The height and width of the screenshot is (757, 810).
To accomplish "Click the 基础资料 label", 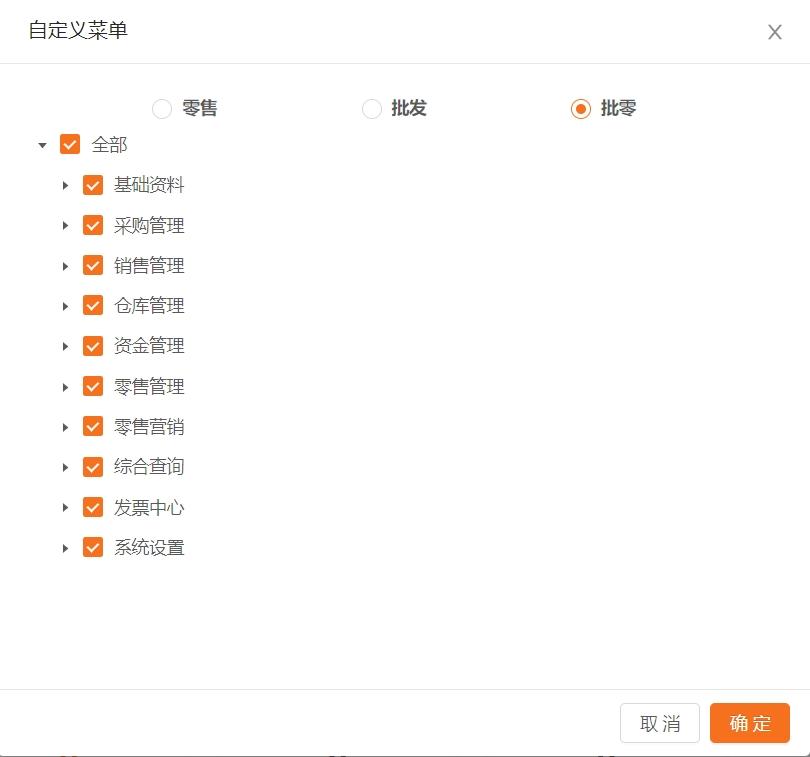I will pos(149,184).
